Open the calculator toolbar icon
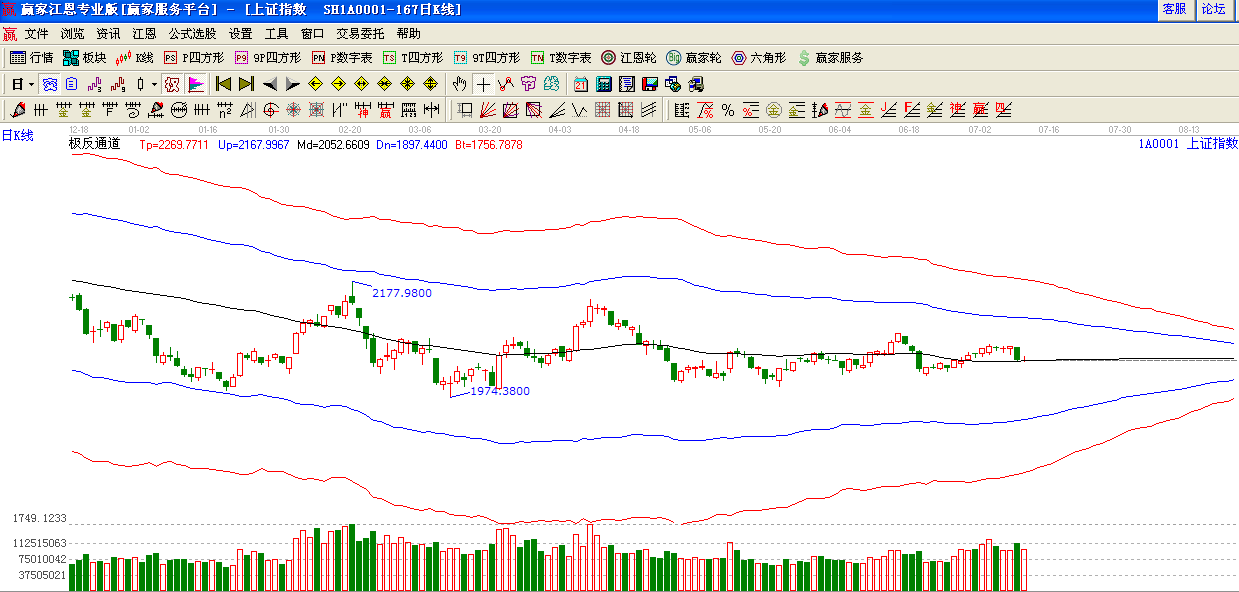Viewport: 1239px width, 592px height. [604, 84]
